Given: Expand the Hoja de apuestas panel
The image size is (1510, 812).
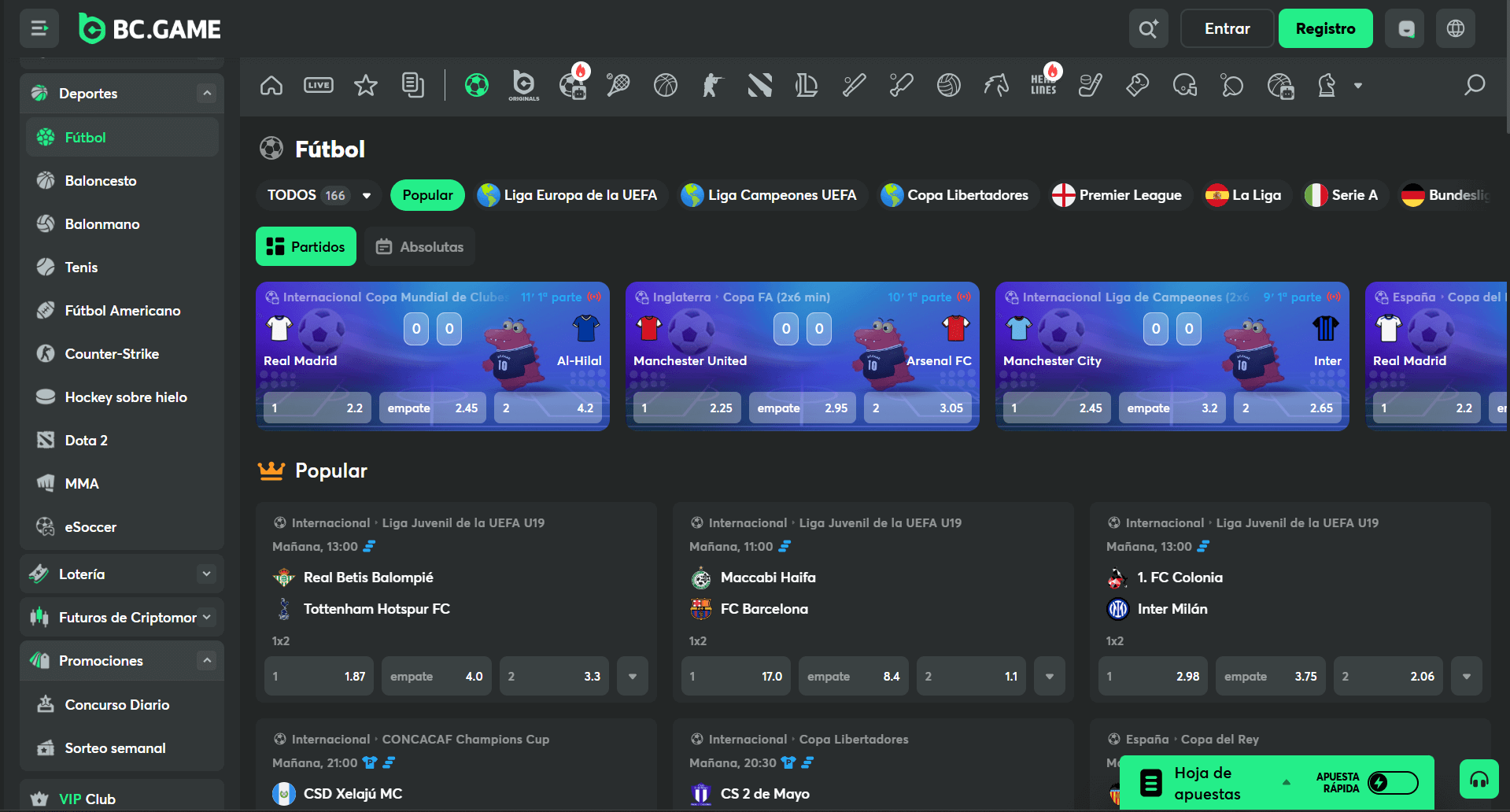Looking at the screenshot, I should coord(1287,782).
